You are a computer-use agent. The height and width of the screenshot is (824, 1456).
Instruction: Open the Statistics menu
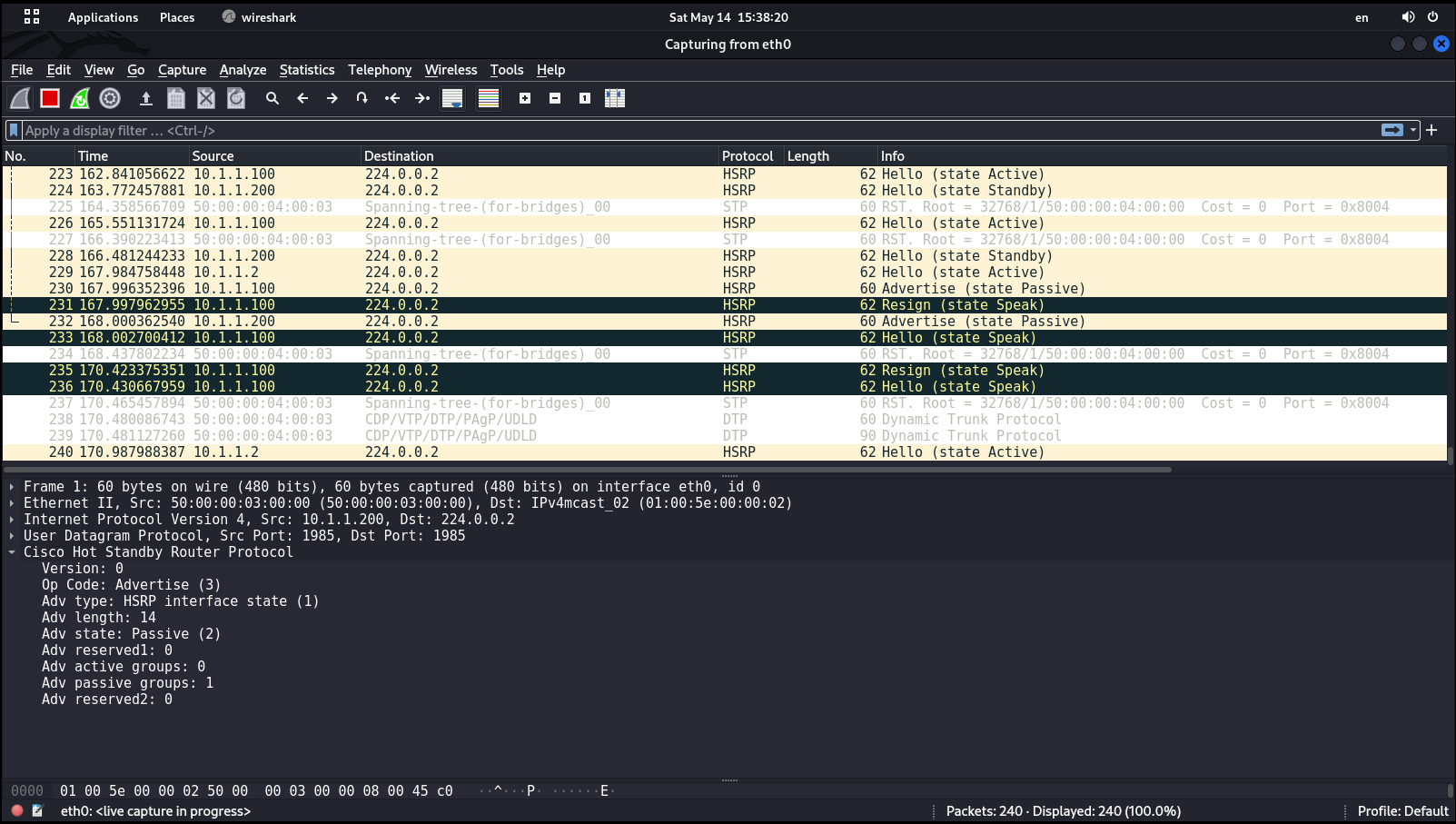(306, 70)
